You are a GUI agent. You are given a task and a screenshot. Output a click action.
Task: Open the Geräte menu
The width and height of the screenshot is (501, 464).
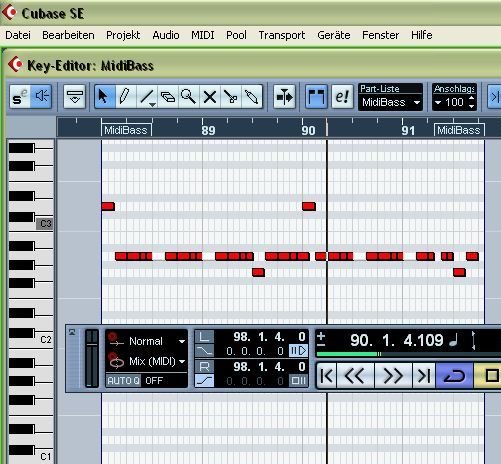pyautogui.click(x=334, y=35)
